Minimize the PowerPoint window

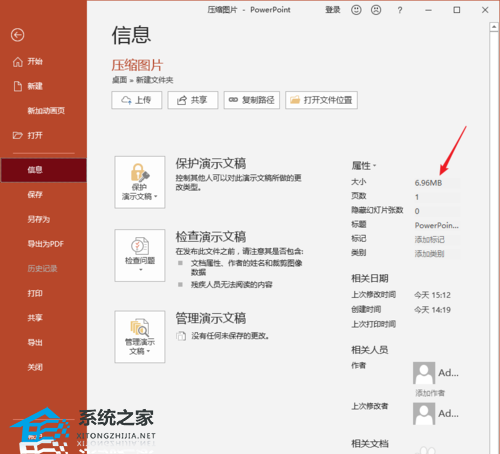point(428,10)
